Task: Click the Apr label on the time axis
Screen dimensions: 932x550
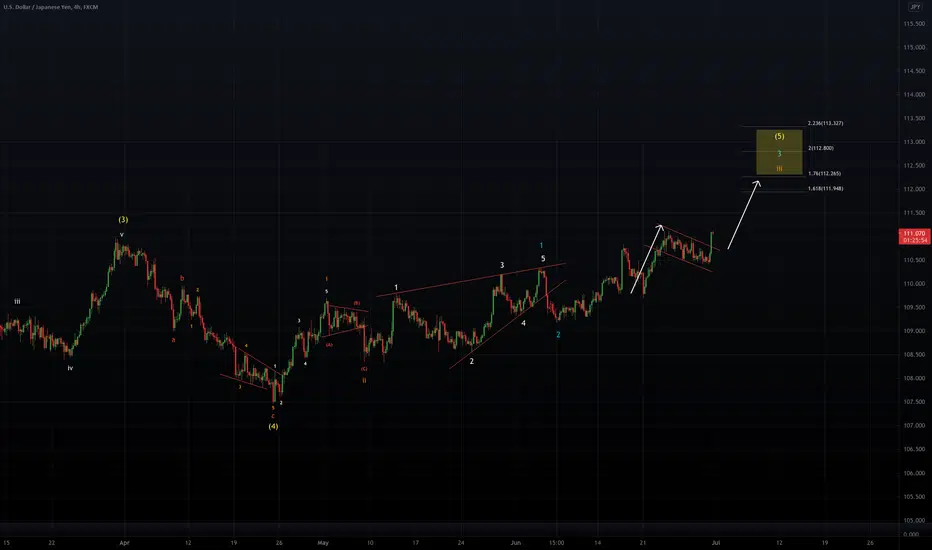Action: pos(124,543)
